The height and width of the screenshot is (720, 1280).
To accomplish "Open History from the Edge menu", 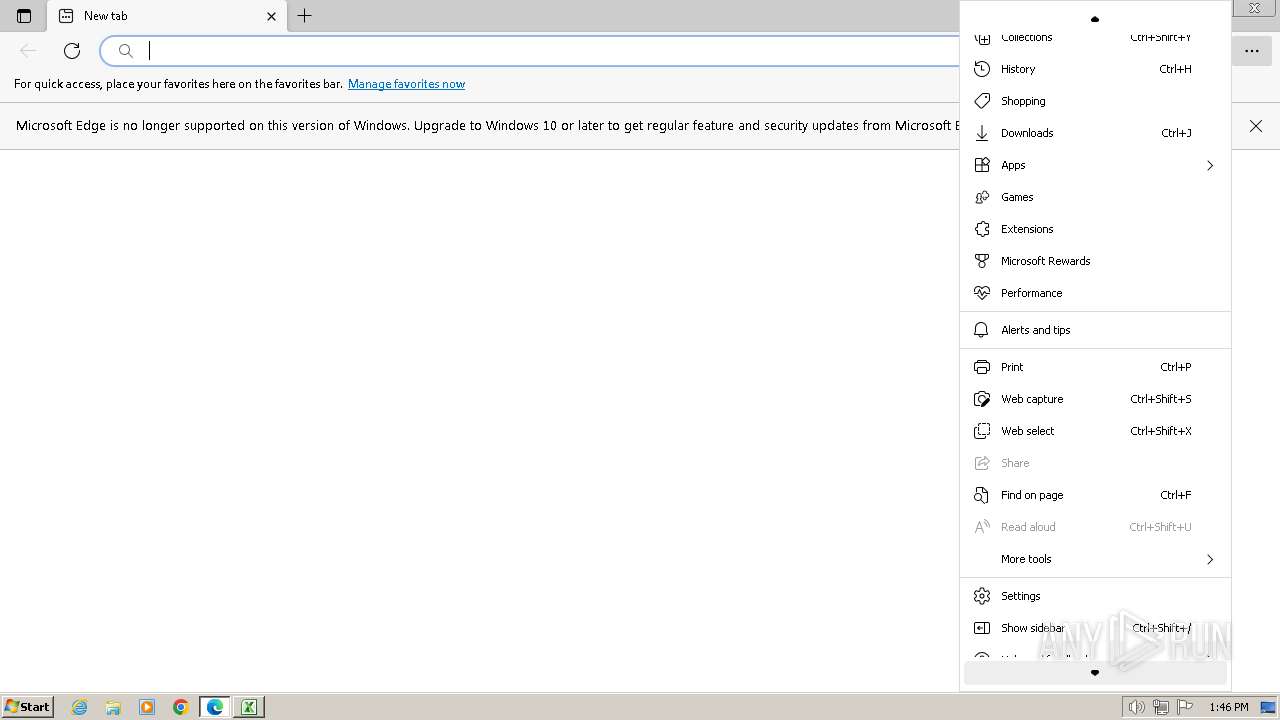I will 1095,69.
